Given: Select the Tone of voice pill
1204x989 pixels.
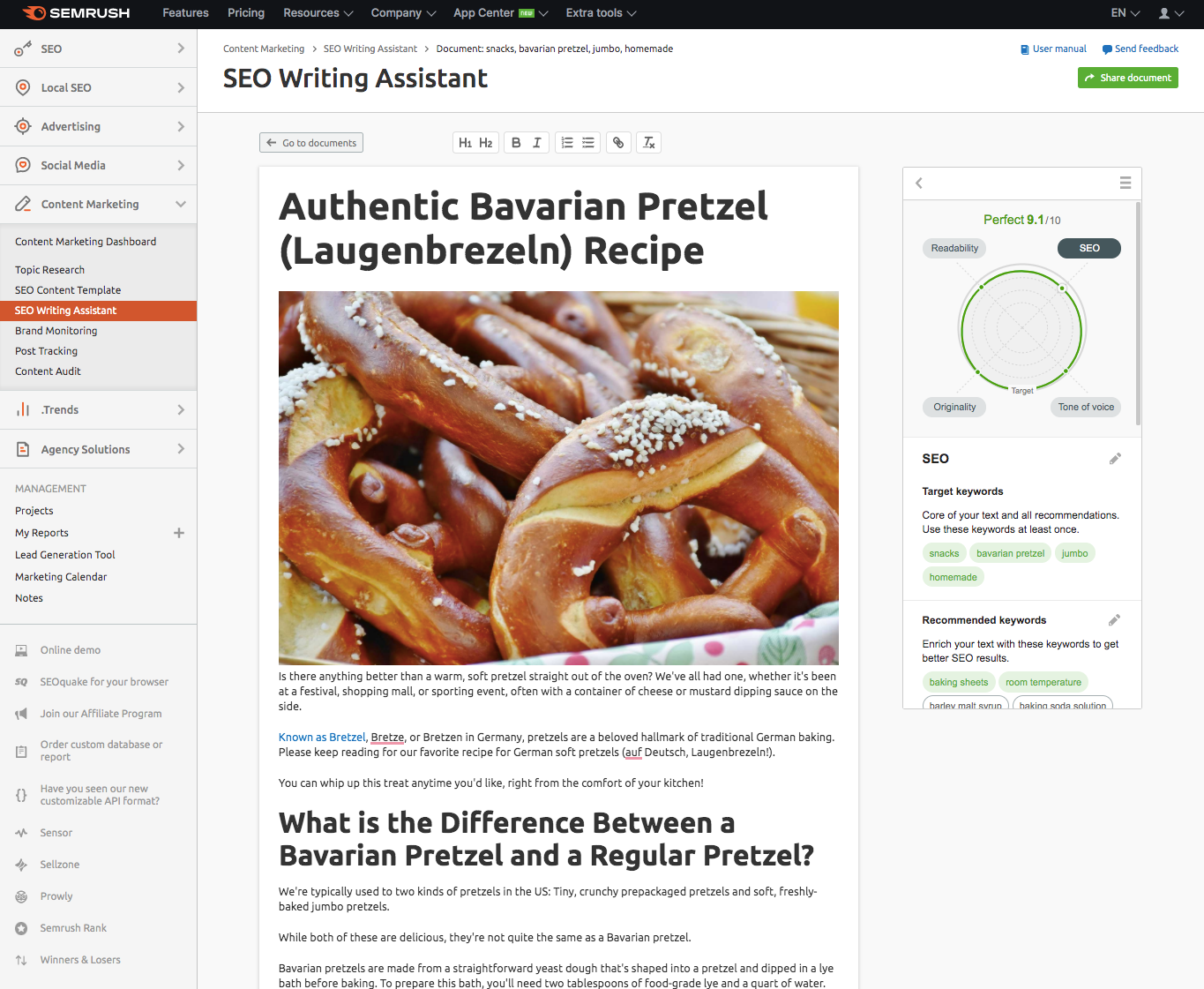Looking at the screenshot, I should [1085, 408].
